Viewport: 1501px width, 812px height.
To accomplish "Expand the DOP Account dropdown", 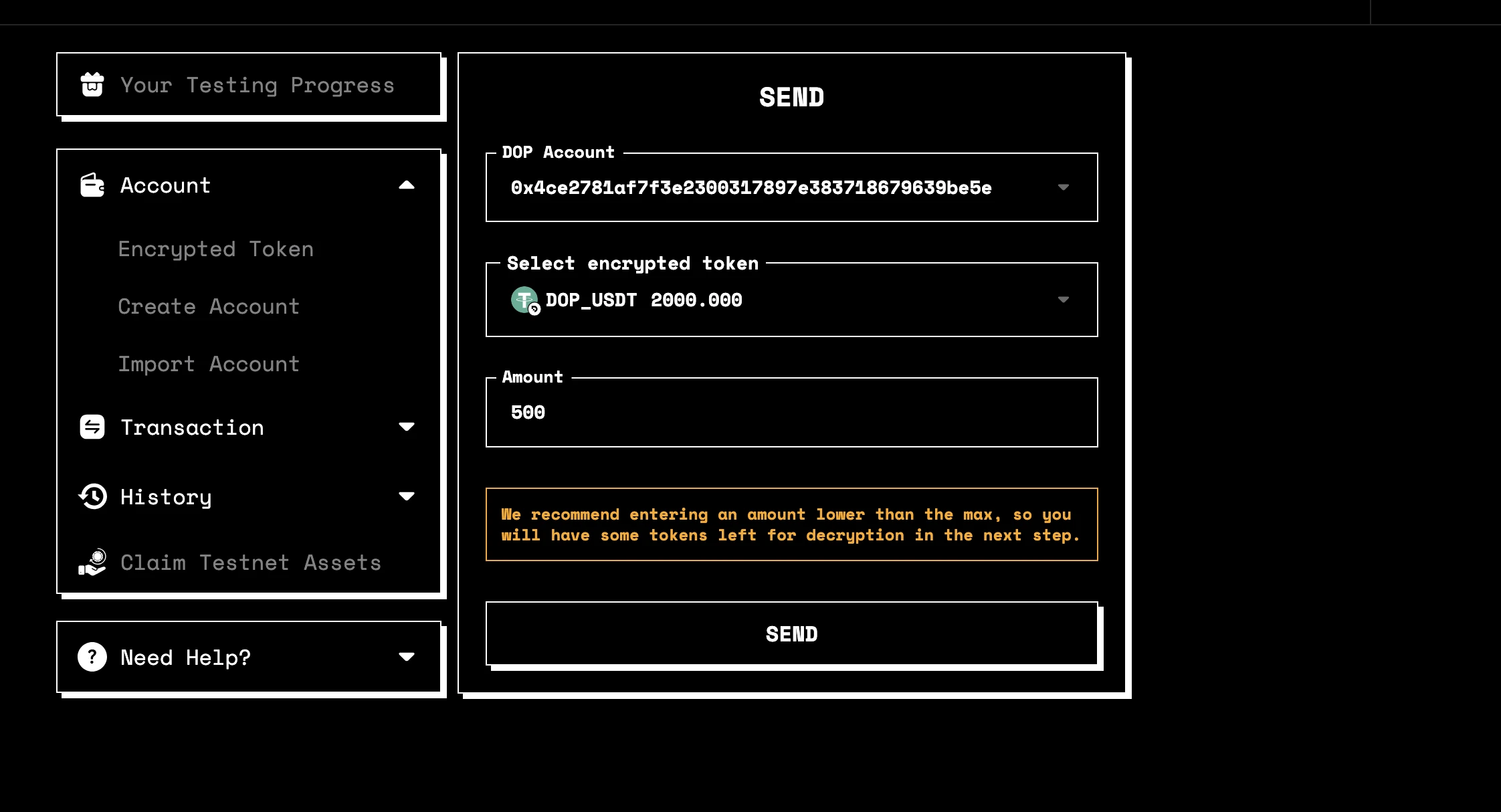I will [x=1064, y=188].
